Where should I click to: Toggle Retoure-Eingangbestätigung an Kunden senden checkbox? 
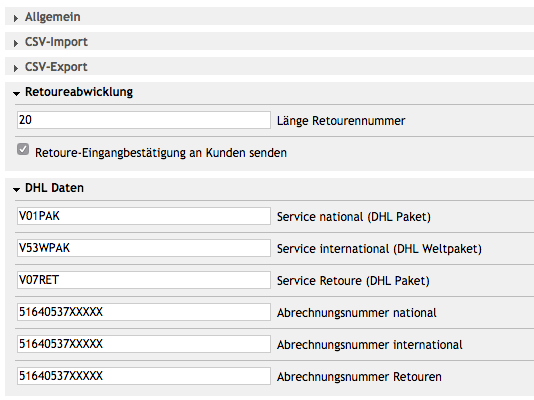[x=23, y=149]
